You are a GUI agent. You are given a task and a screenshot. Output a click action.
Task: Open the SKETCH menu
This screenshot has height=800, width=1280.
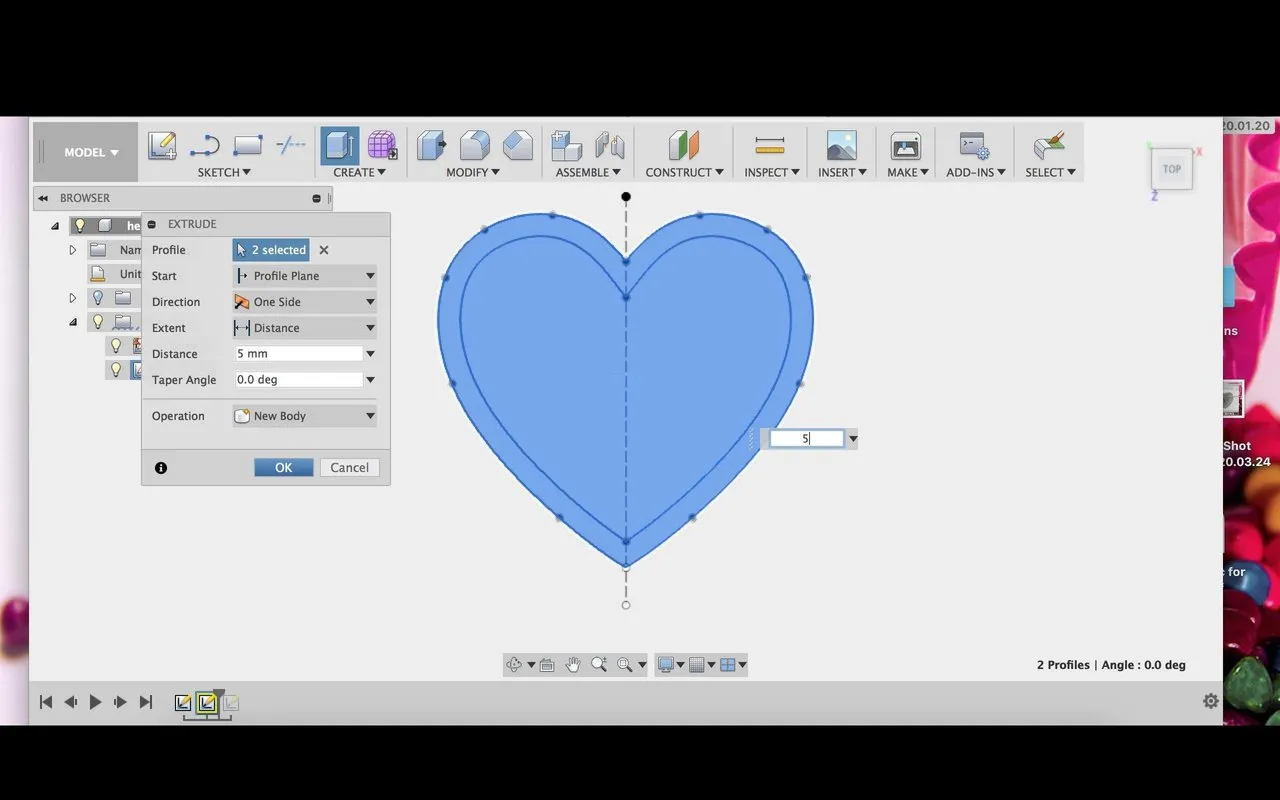click(224, 172)
